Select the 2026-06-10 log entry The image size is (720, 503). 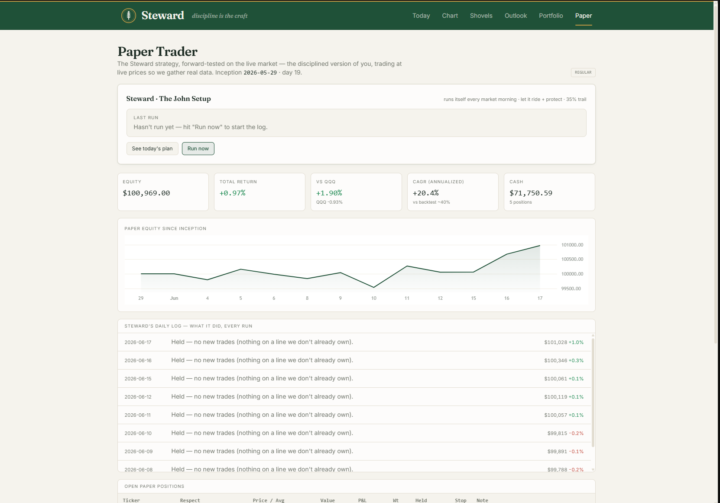354,433
